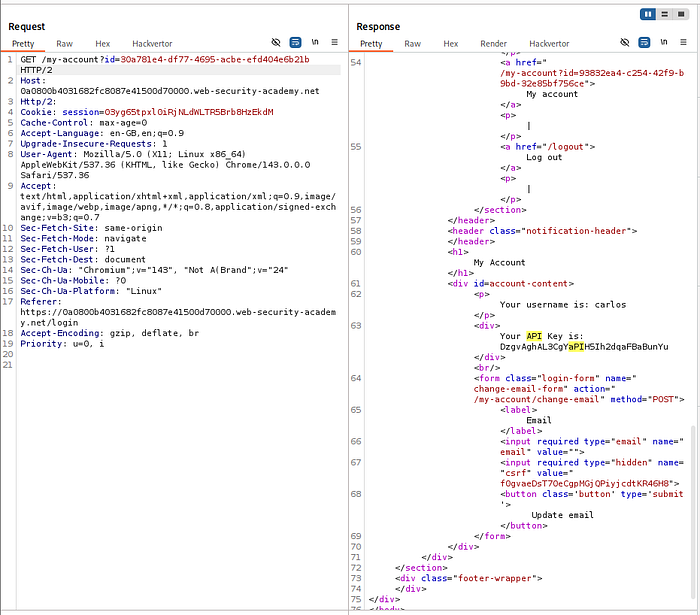Click Sec-Fetch-Dest document line
Viewport: 700px width, 615px height.
(x=83, y=259)
